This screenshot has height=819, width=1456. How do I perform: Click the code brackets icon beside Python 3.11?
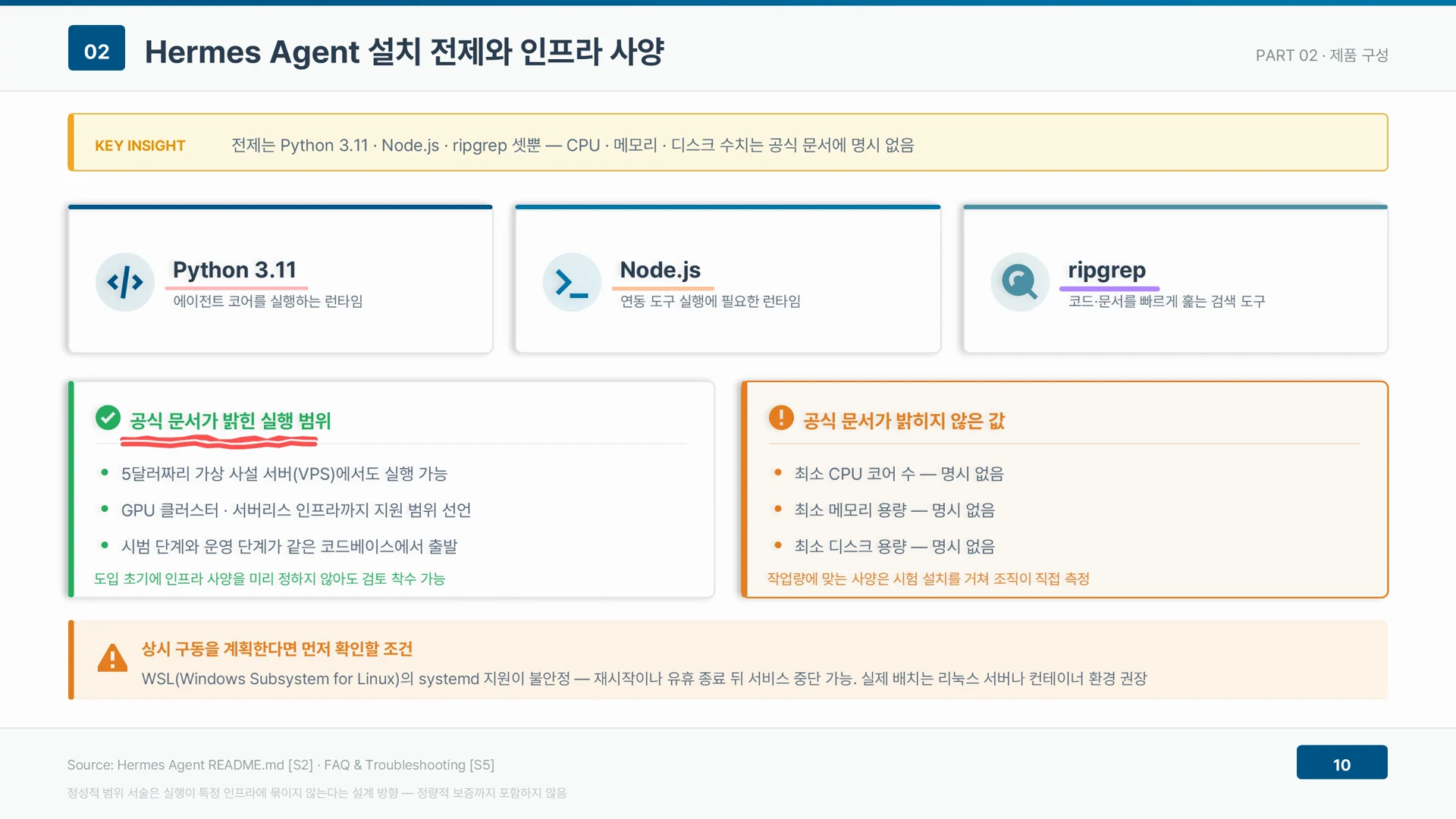pos(125,282)
